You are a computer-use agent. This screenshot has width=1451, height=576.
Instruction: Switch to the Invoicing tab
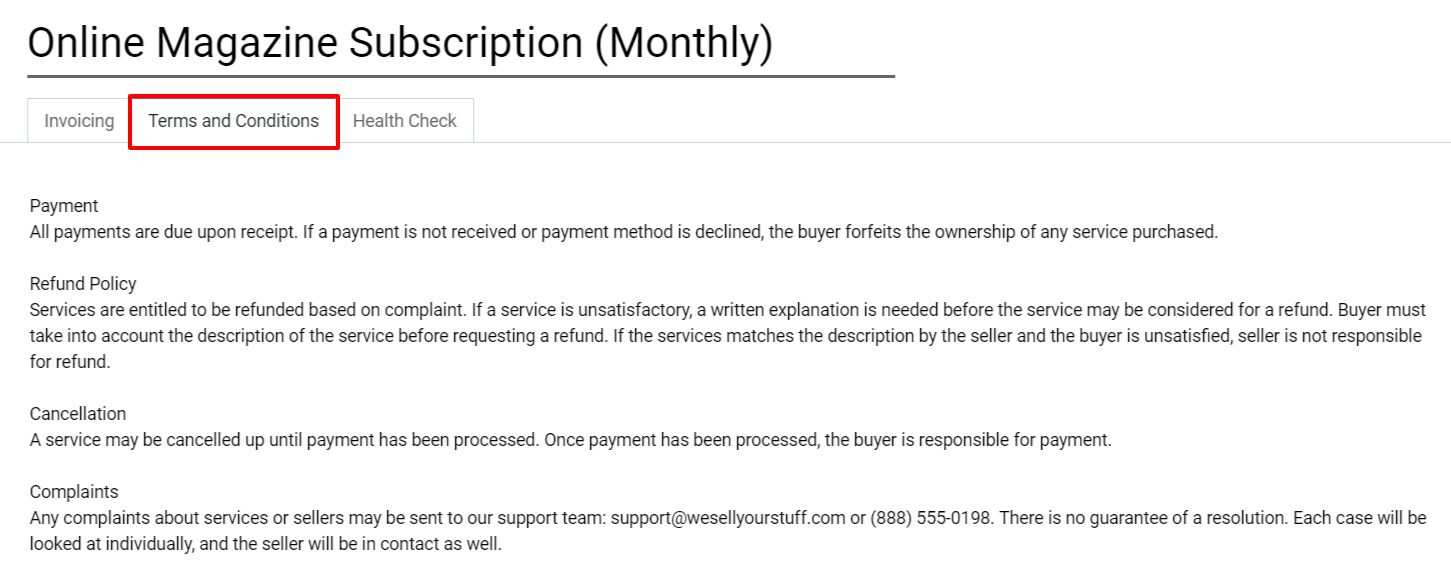click(77, 120)
